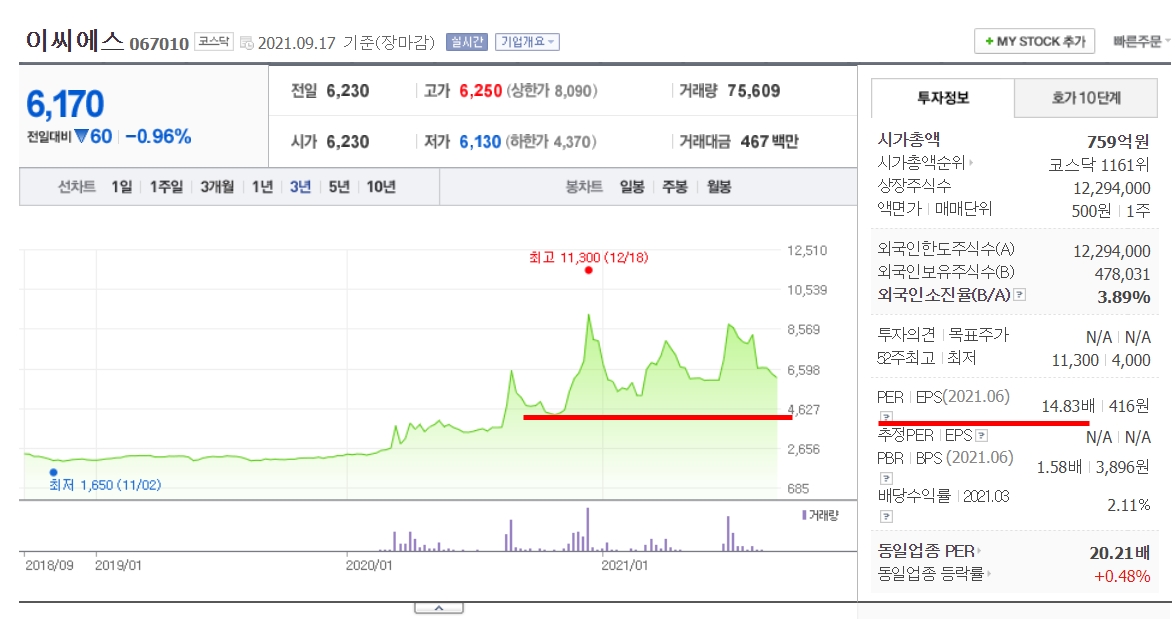Click the 동일업종 등락률 value +0.48%
Viewport: 1176px width, 619px height.
click(x=1122, y=576)
